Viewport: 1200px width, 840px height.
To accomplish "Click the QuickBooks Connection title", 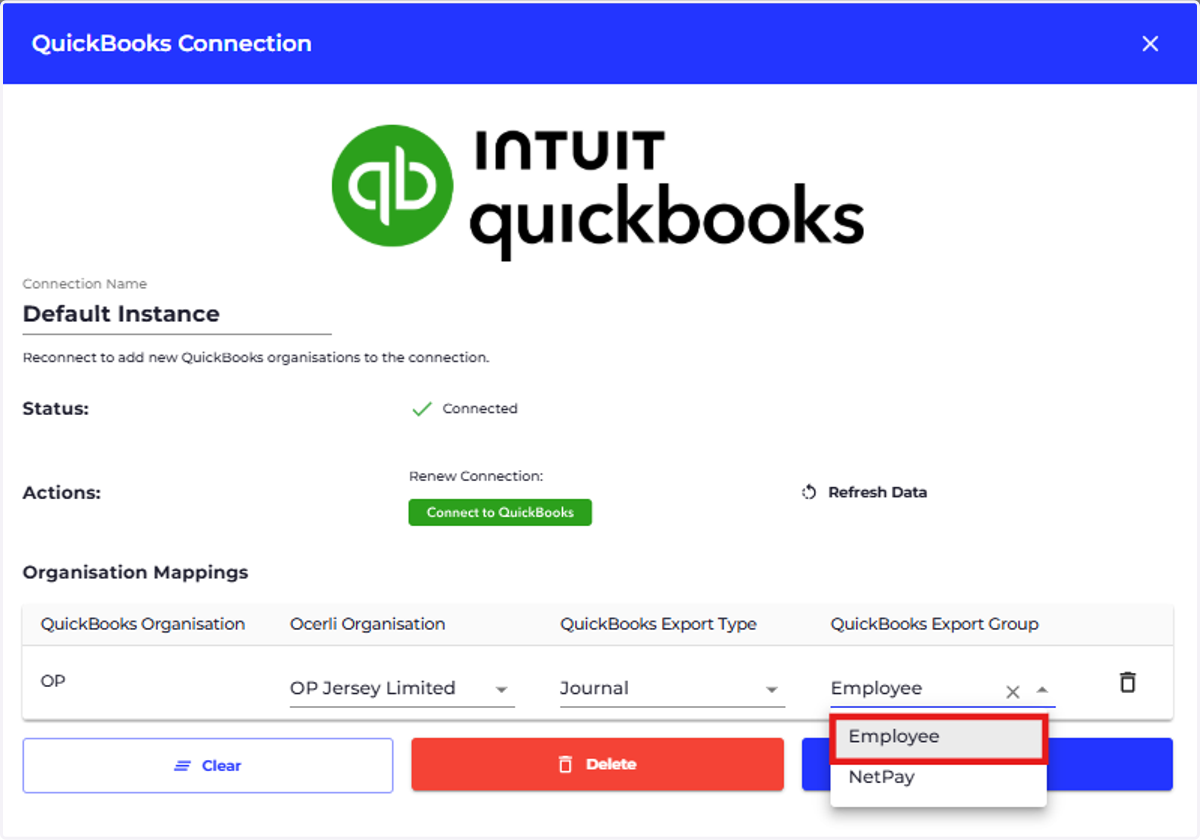I will point(171,43).
